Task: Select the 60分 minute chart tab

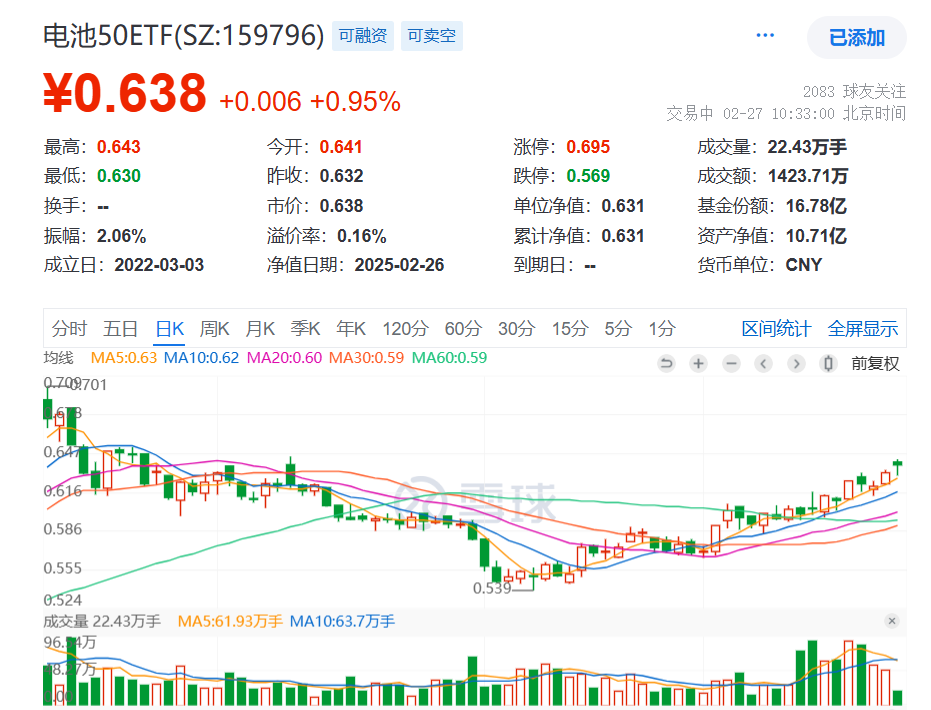Action: pyautogui.click(x=463, y=328)
